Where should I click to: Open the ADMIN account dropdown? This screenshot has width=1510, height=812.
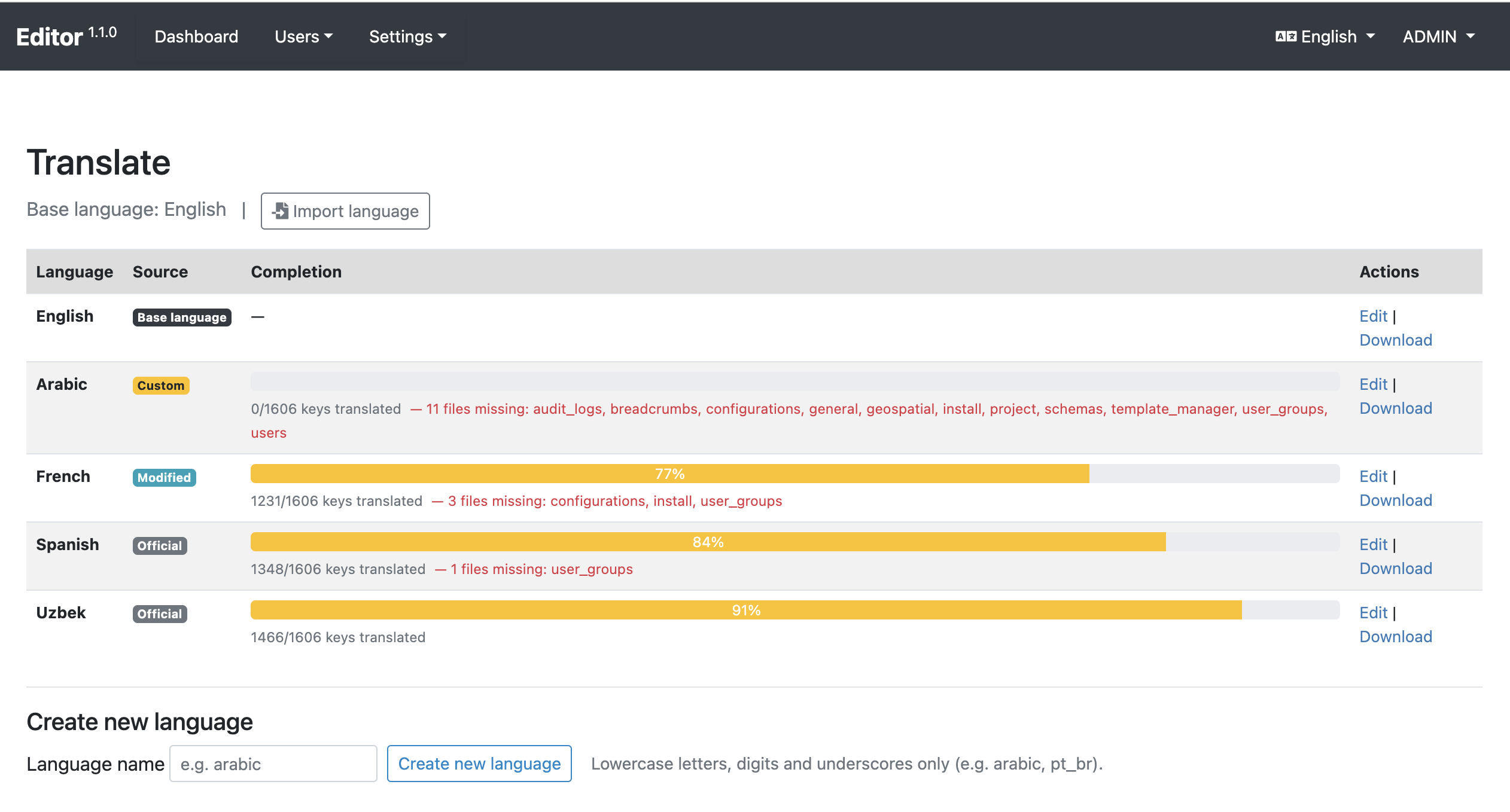(1438, 36)
